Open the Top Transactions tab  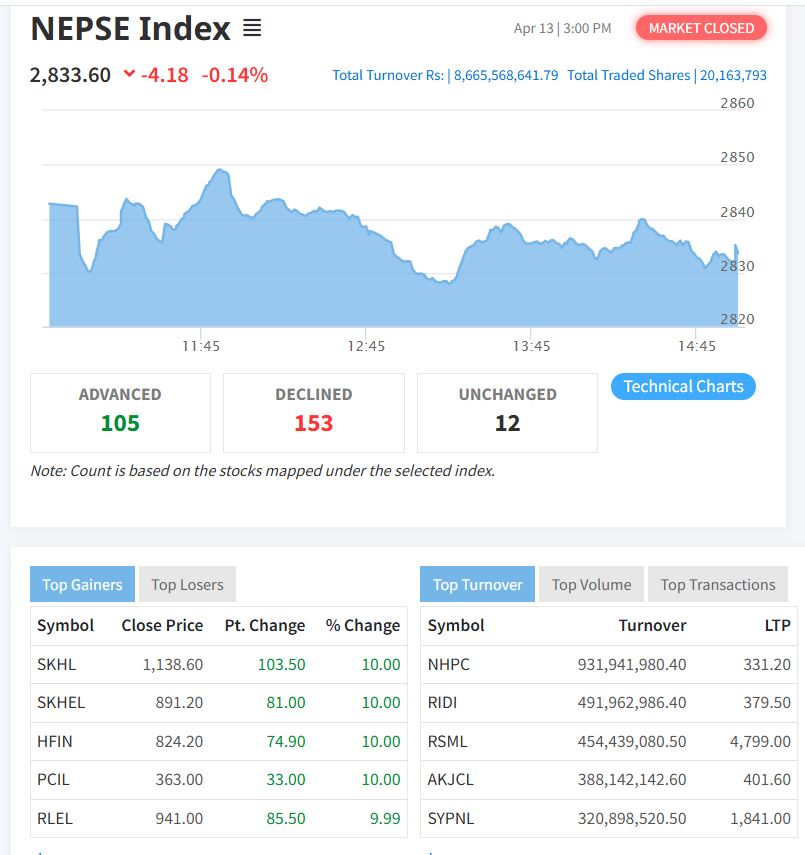tap(717, 585)
